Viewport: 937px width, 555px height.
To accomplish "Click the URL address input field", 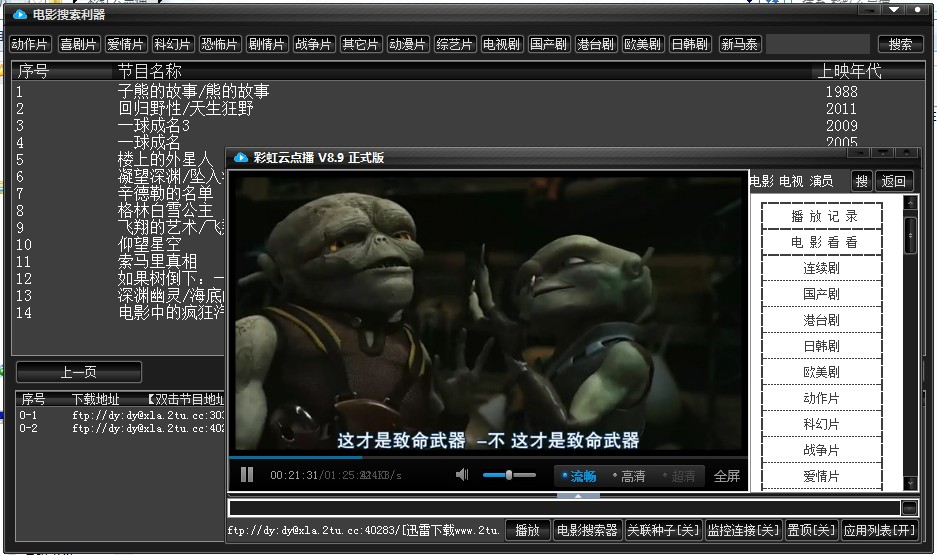I will [x=564, y=508].
